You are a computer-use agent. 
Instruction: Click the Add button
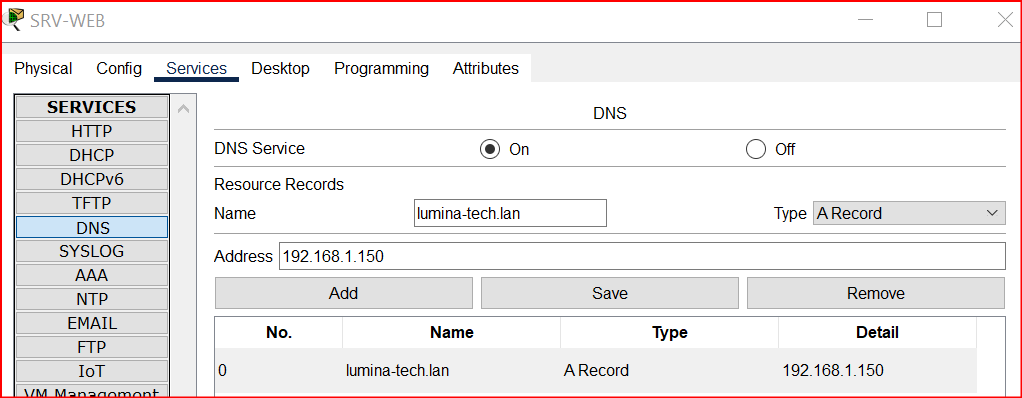tap(343, 293)
